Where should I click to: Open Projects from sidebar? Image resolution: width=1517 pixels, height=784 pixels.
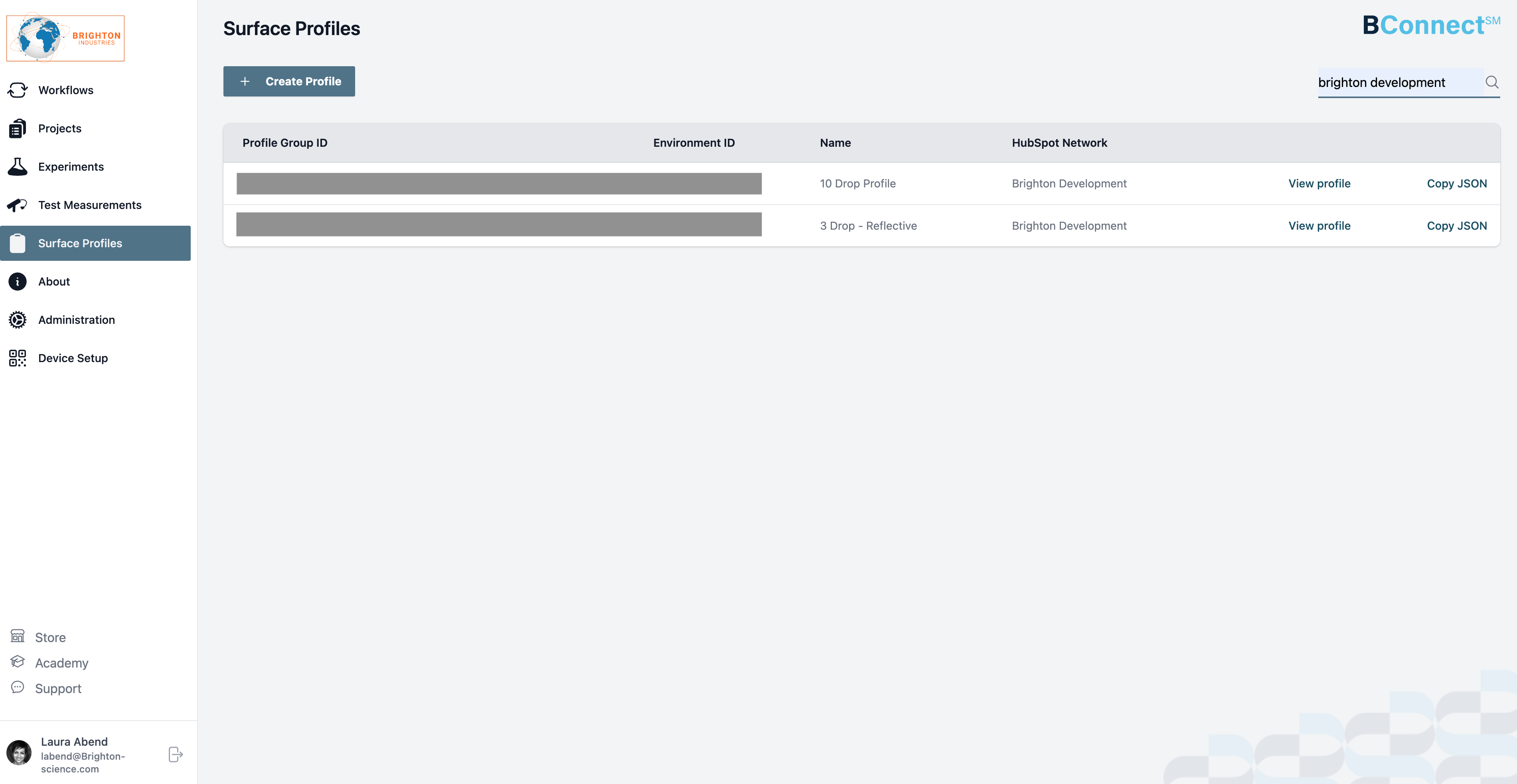click(60, 128)
